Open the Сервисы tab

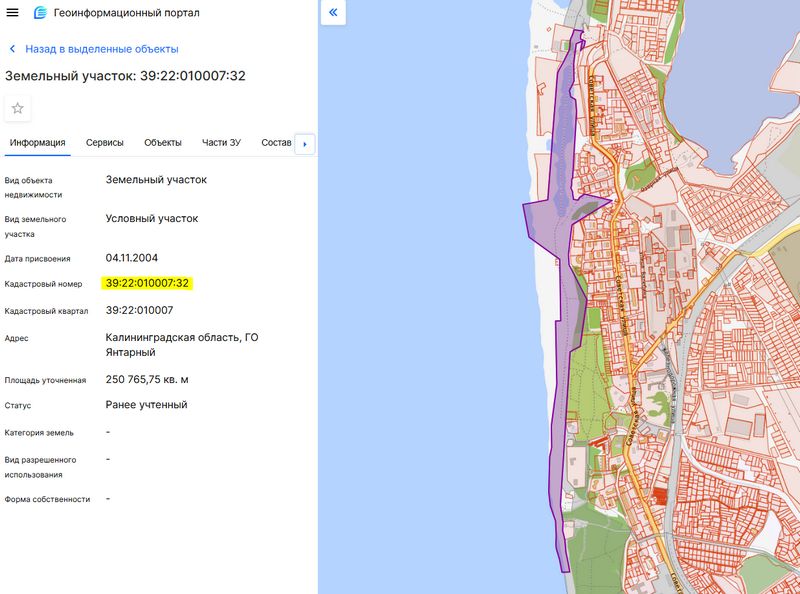[x=105, y=143]
